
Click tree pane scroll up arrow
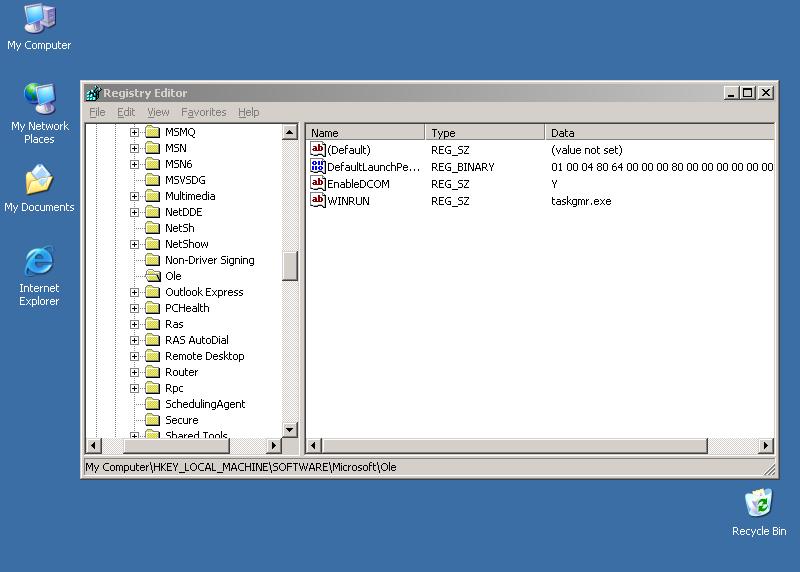tap(290, 132)
